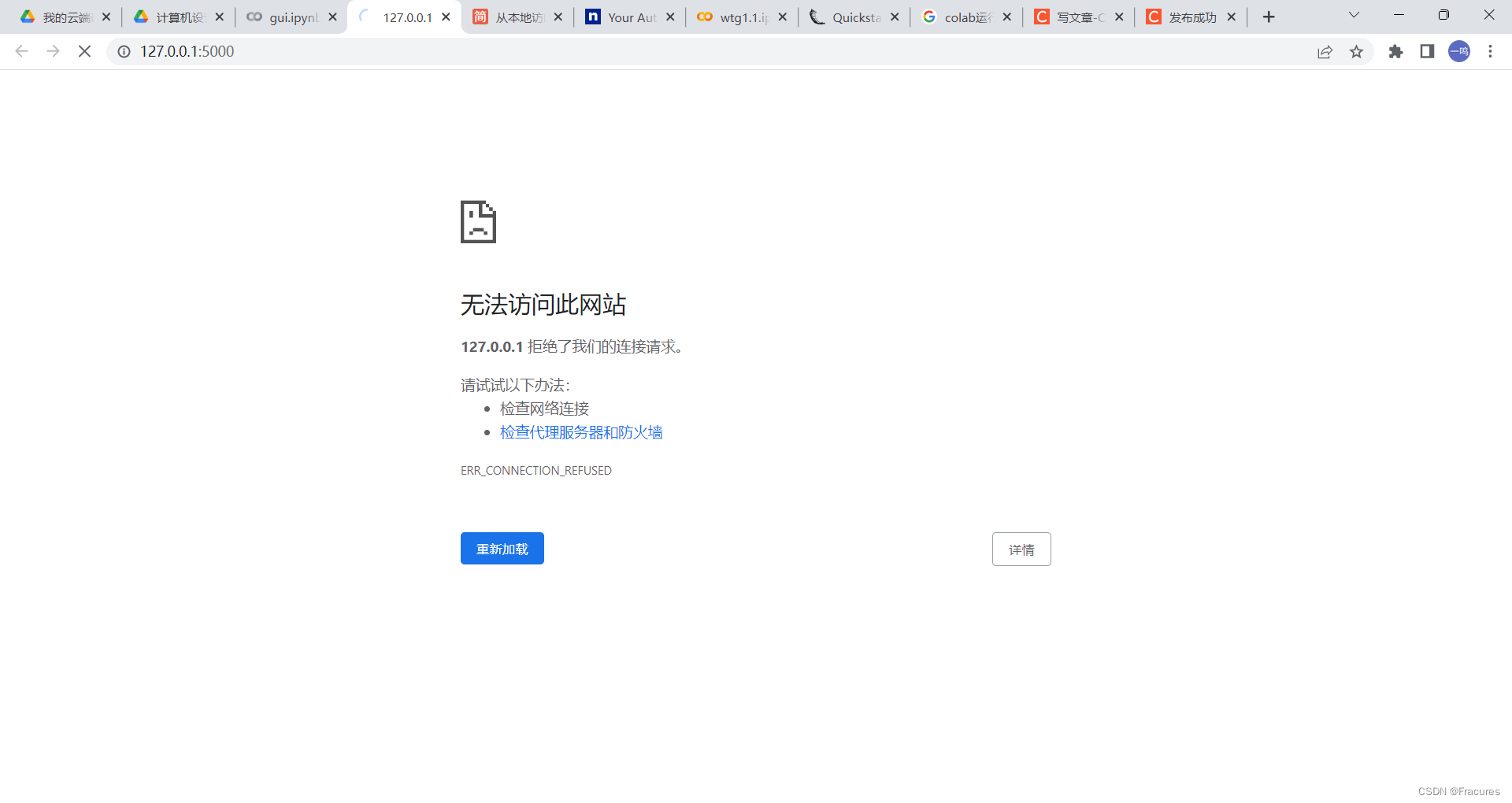The width and height of the screenshot is (1512, 803).
Task: Close the Quickstart tab
Action: click(x=895, y=17)
